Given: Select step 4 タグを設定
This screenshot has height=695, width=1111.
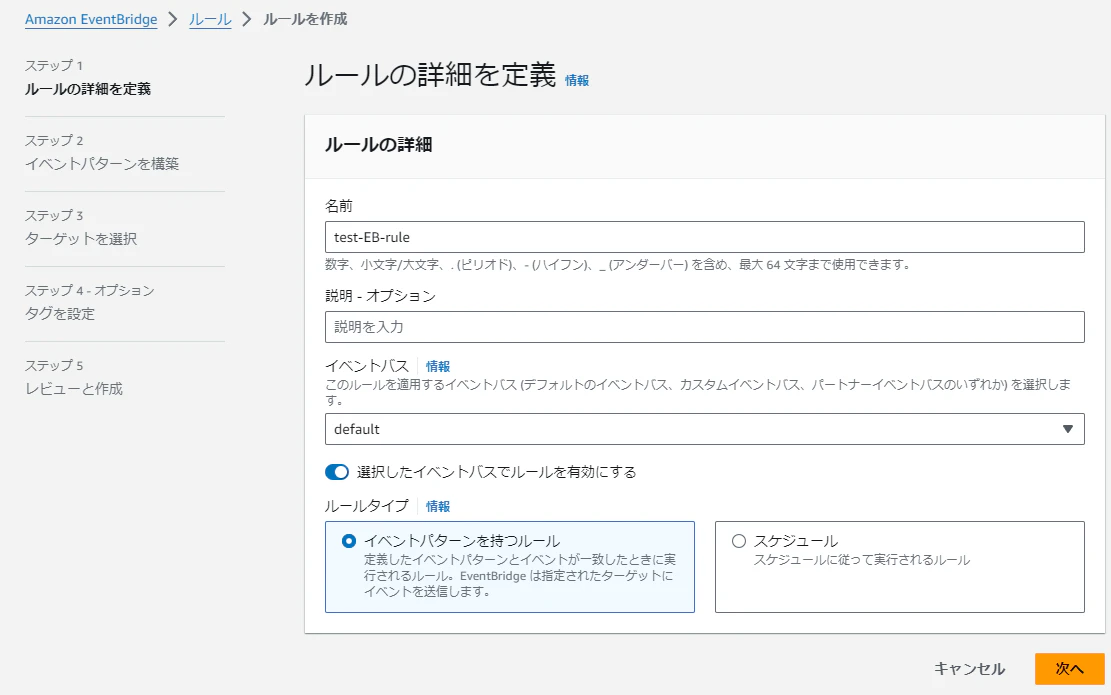Looking at the screenshot, I should click(60, 314).
